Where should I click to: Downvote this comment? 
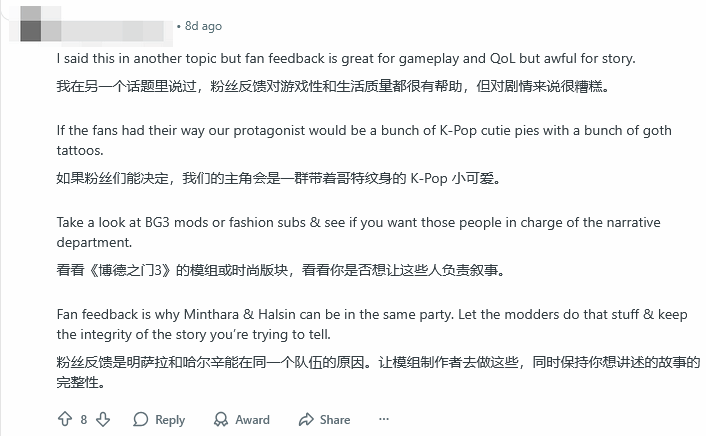pos(103,420)
